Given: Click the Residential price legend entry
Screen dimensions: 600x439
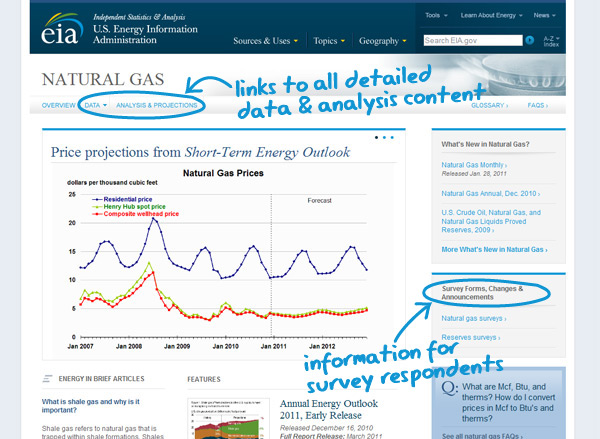Looking at the screenshot, I should coord(122,199).
